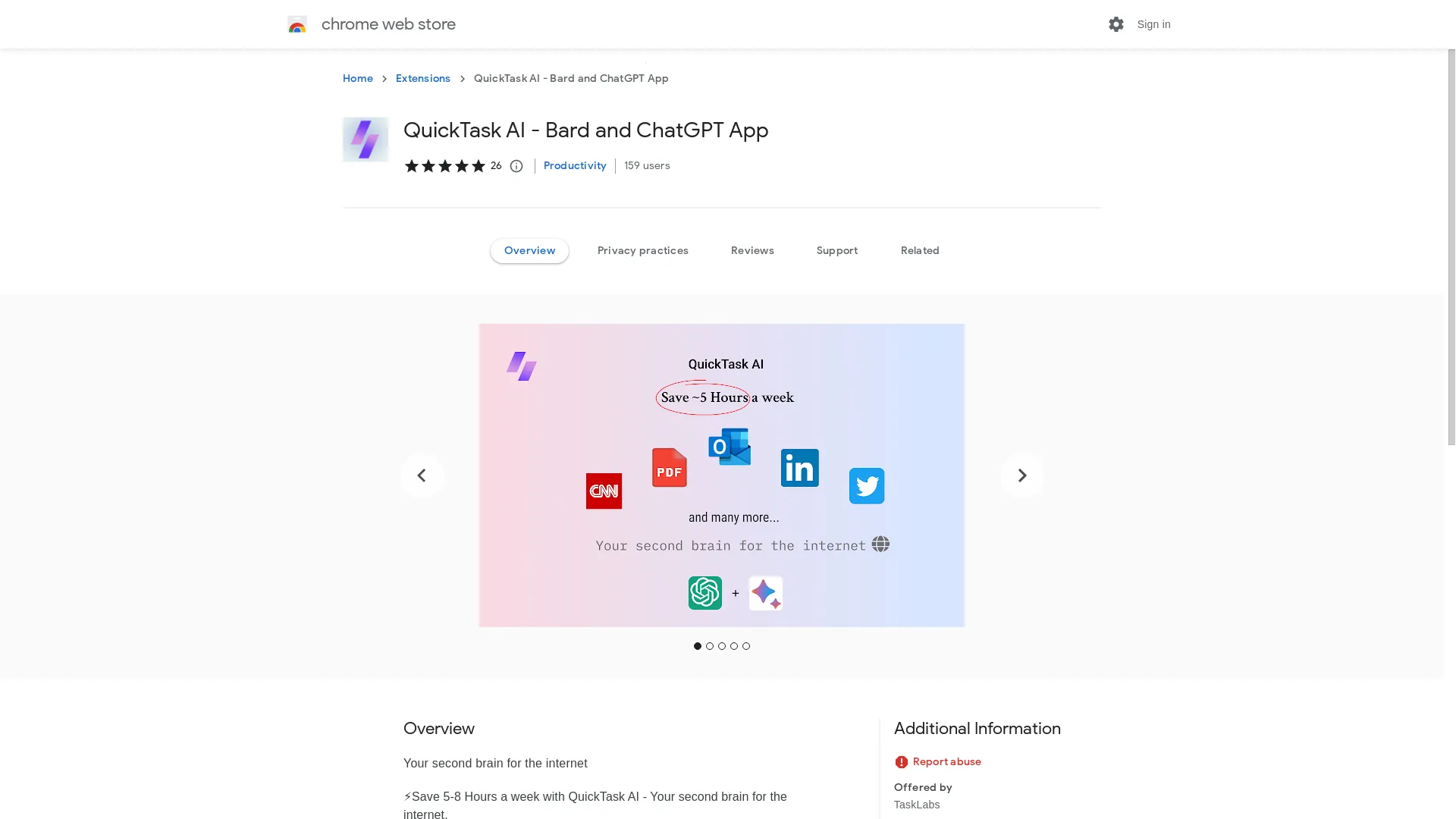The width and height of the screenshot is (1456, 819).
Task: Click the Overview section heading
Action: (x=439, y=729)
